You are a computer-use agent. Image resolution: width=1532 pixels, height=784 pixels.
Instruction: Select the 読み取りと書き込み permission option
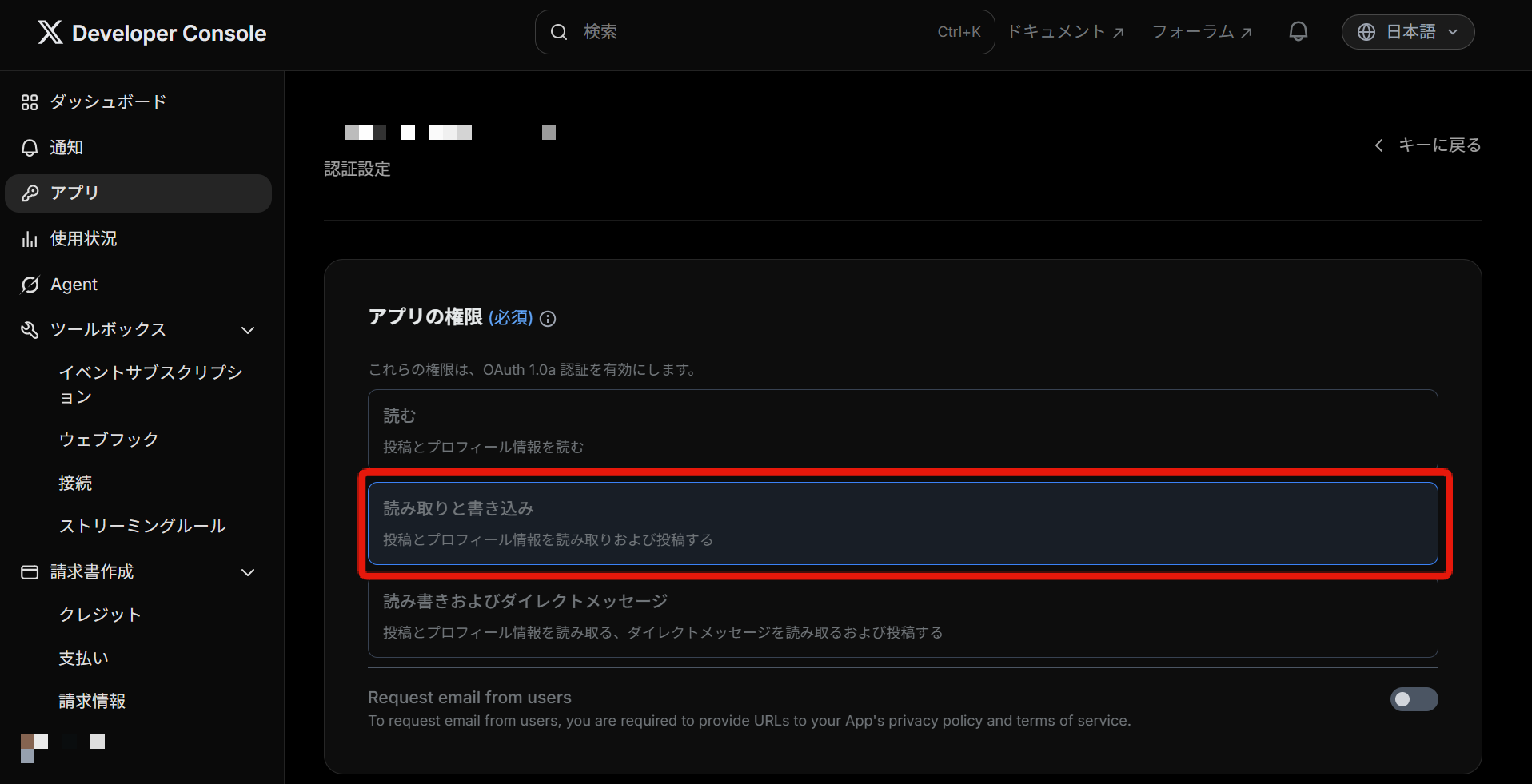click(x=903, y=523)
